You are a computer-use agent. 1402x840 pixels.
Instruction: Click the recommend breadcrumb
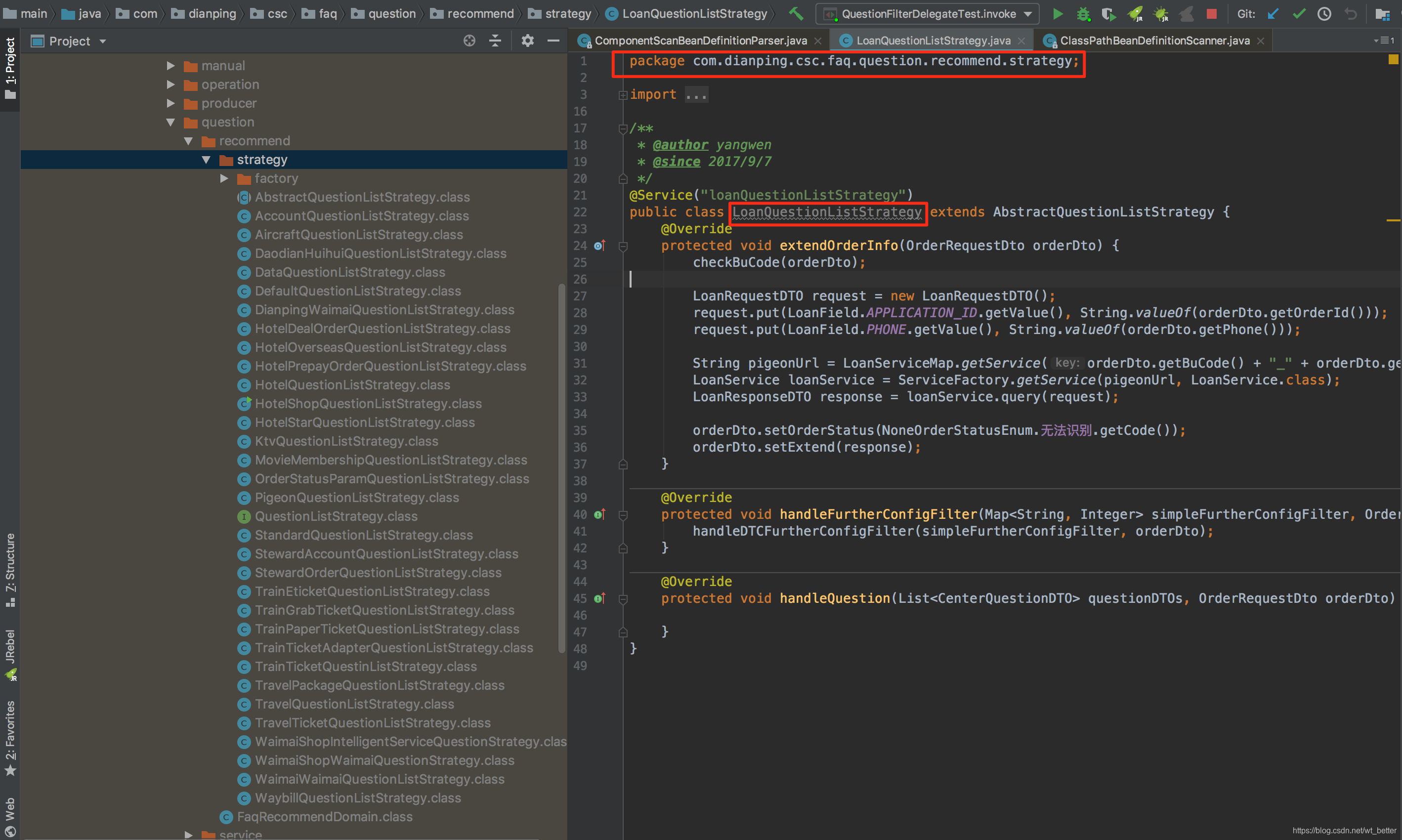pyautogui.click(x=472, y=13)
